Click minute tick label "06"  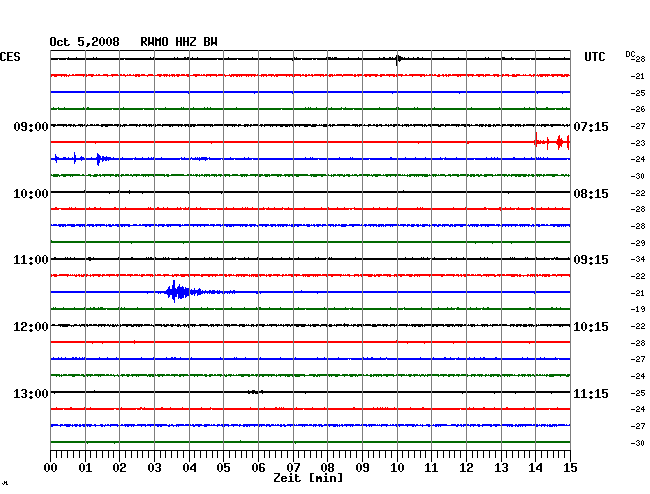pyautogui.click(x=258, y=468)
